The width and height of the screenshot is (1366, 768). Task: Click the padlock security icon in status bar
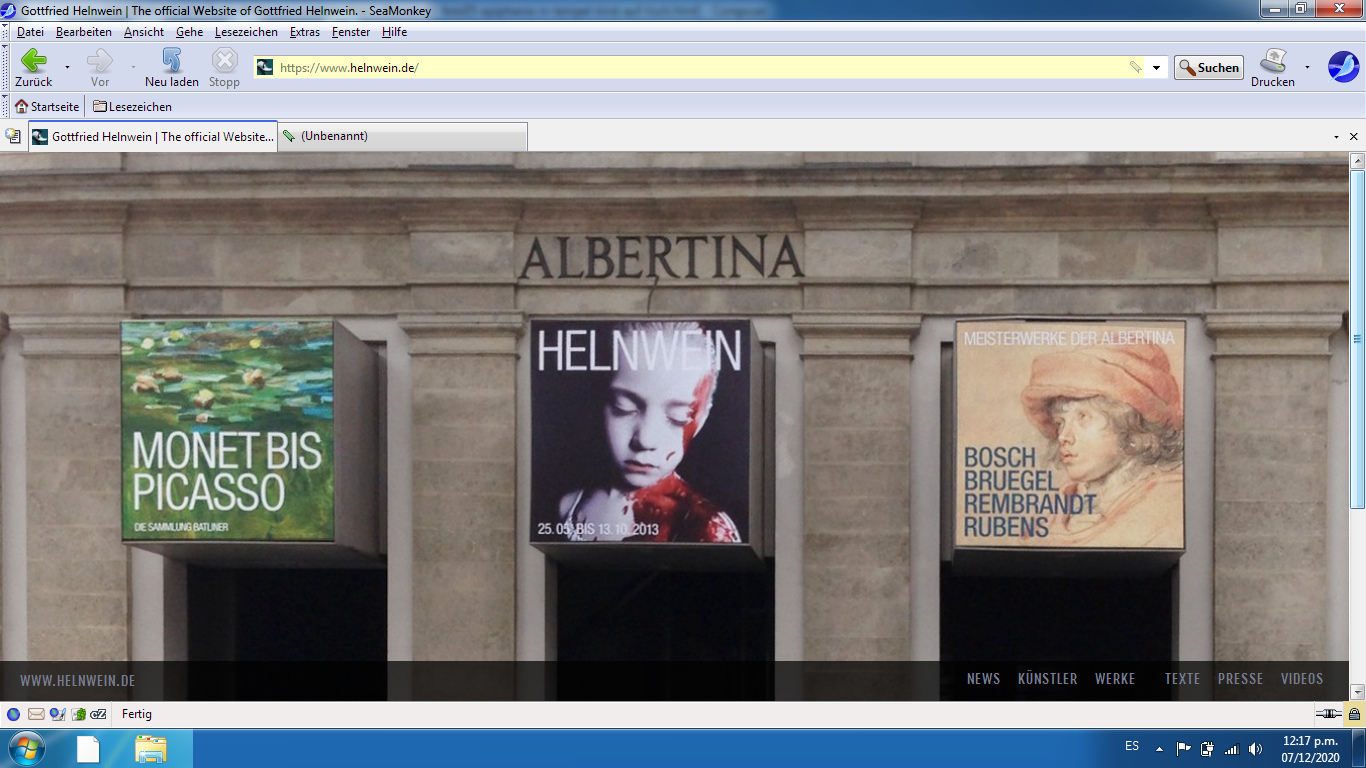(1354, 714)
